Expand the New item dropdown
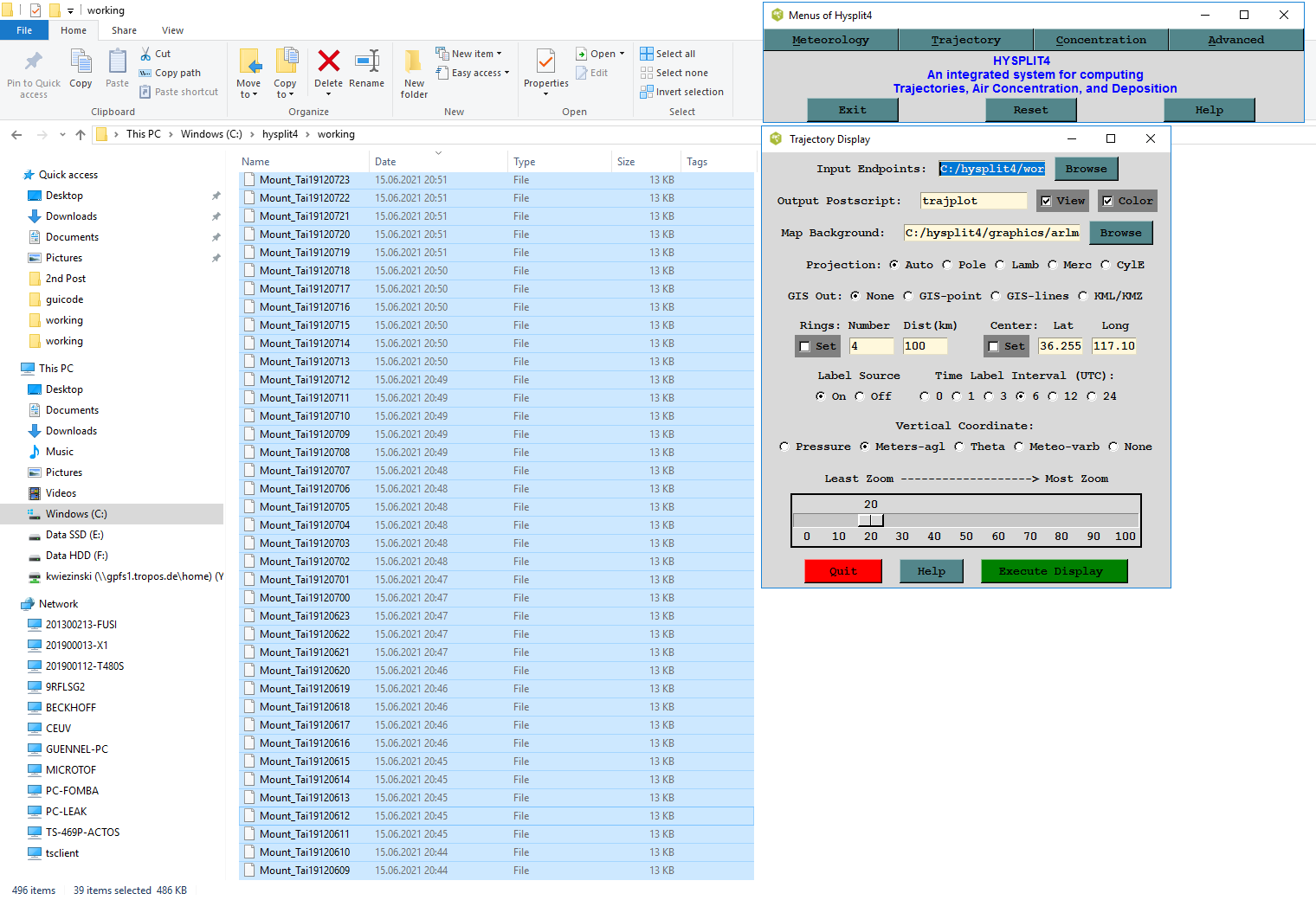Viewport: 1316px width, 900px height. click(499, 54)
